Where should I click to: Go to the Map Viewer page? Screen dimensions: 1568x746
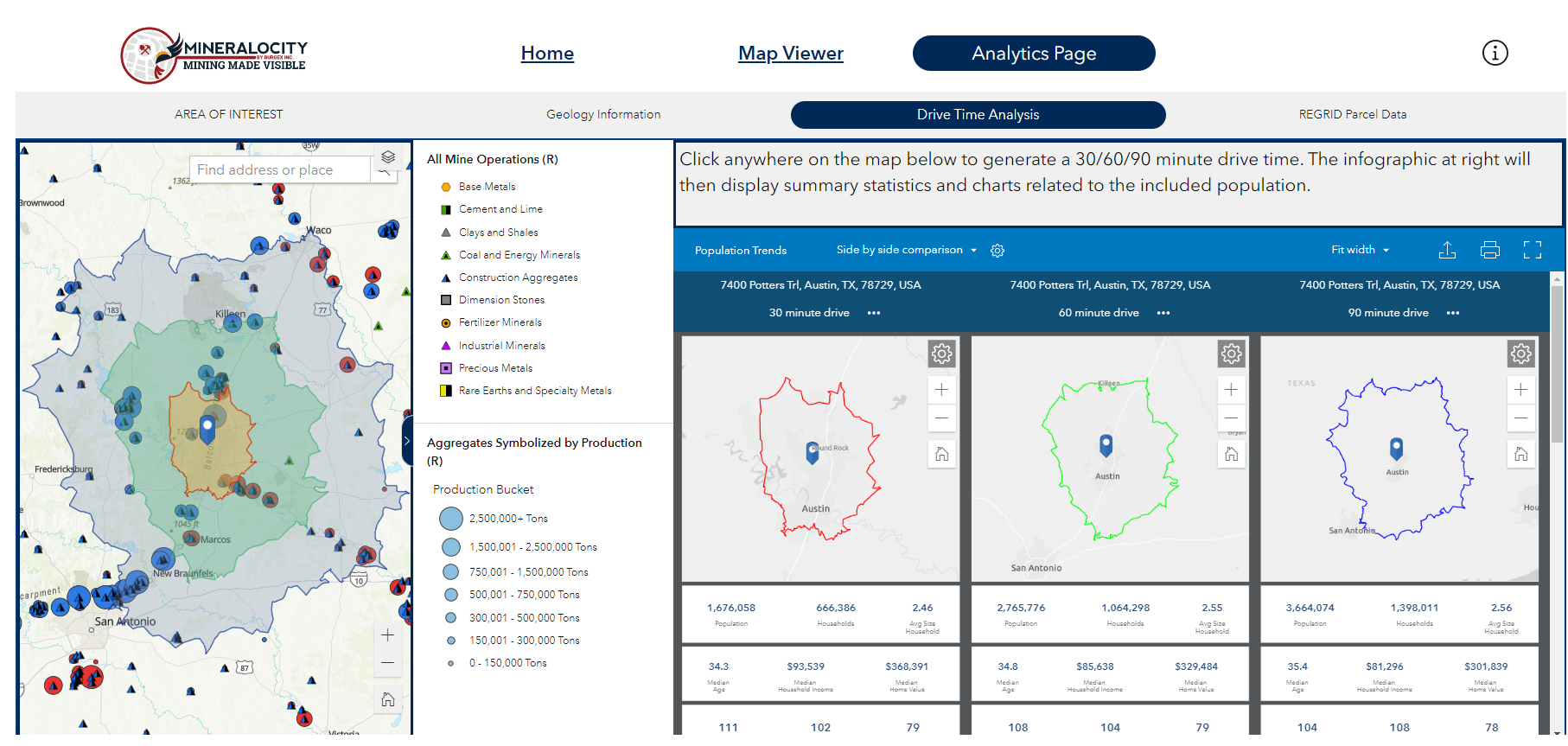[790, 54]
